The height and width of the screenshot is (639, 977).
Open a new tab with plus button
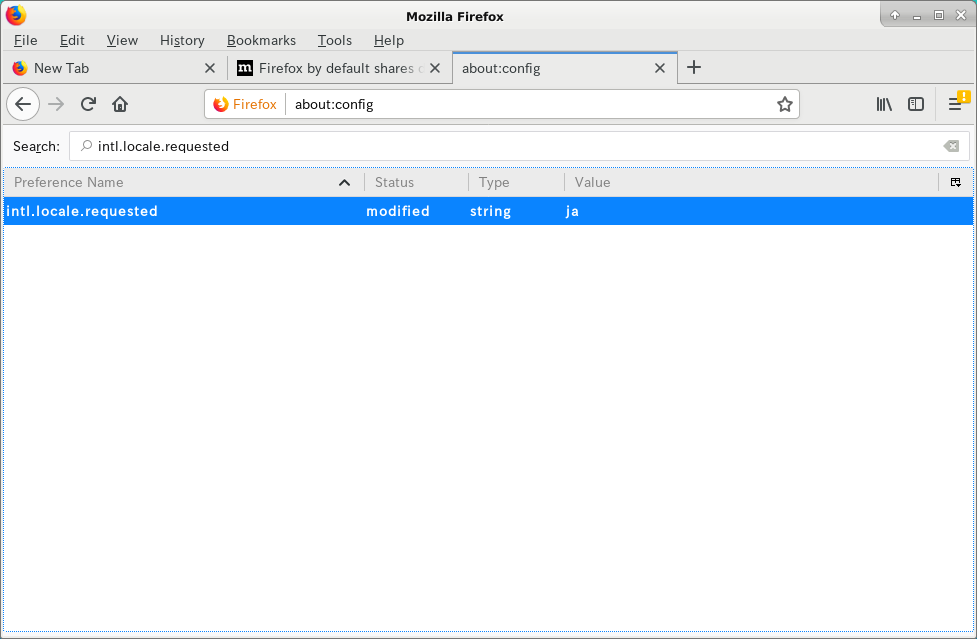coord(693,67)
